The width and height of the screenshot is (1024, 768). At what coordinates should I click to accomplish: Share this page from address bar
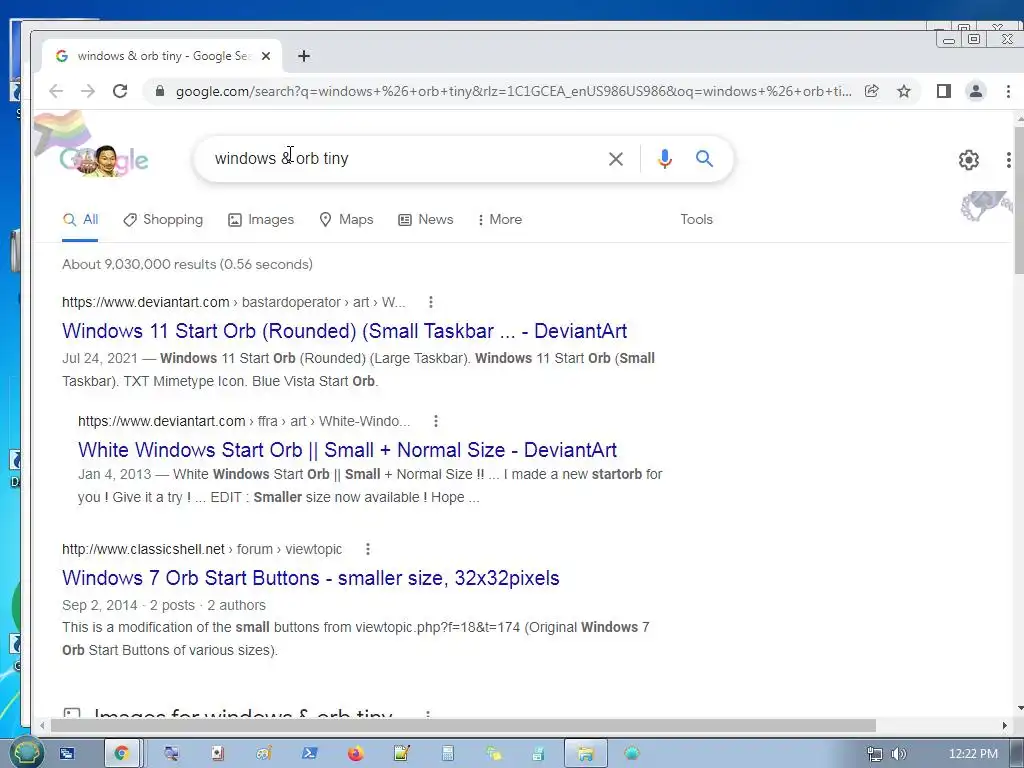coord(872,91)
